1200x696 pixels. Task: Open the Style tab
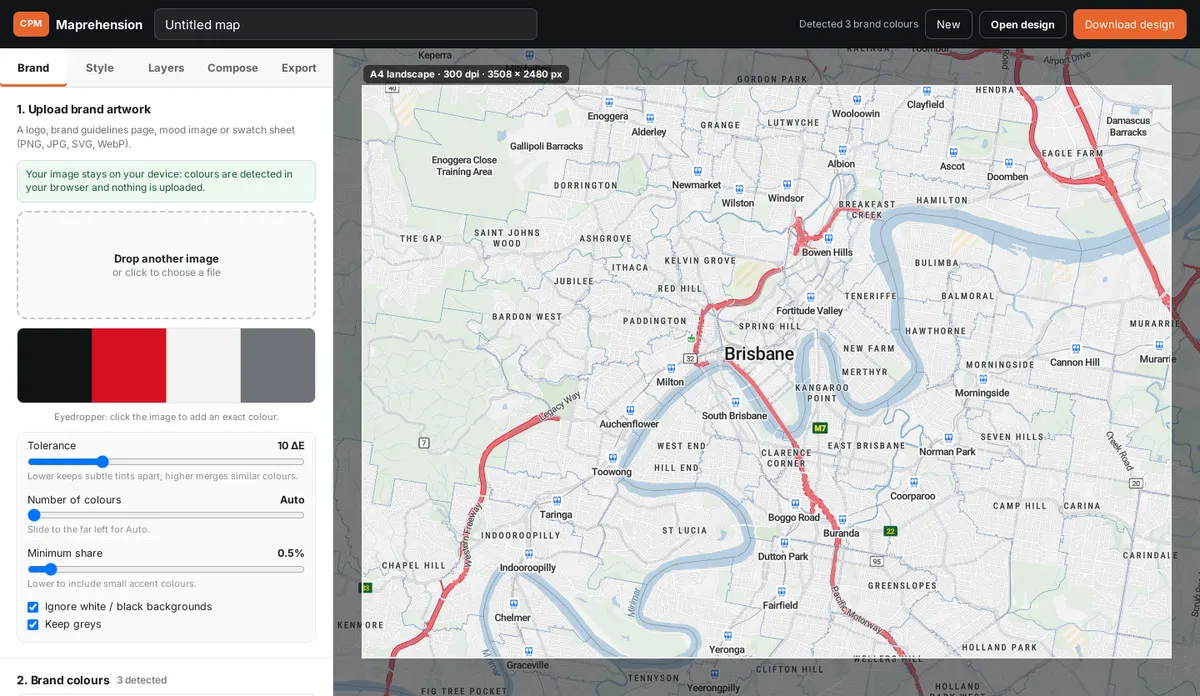tap(100, 68)
